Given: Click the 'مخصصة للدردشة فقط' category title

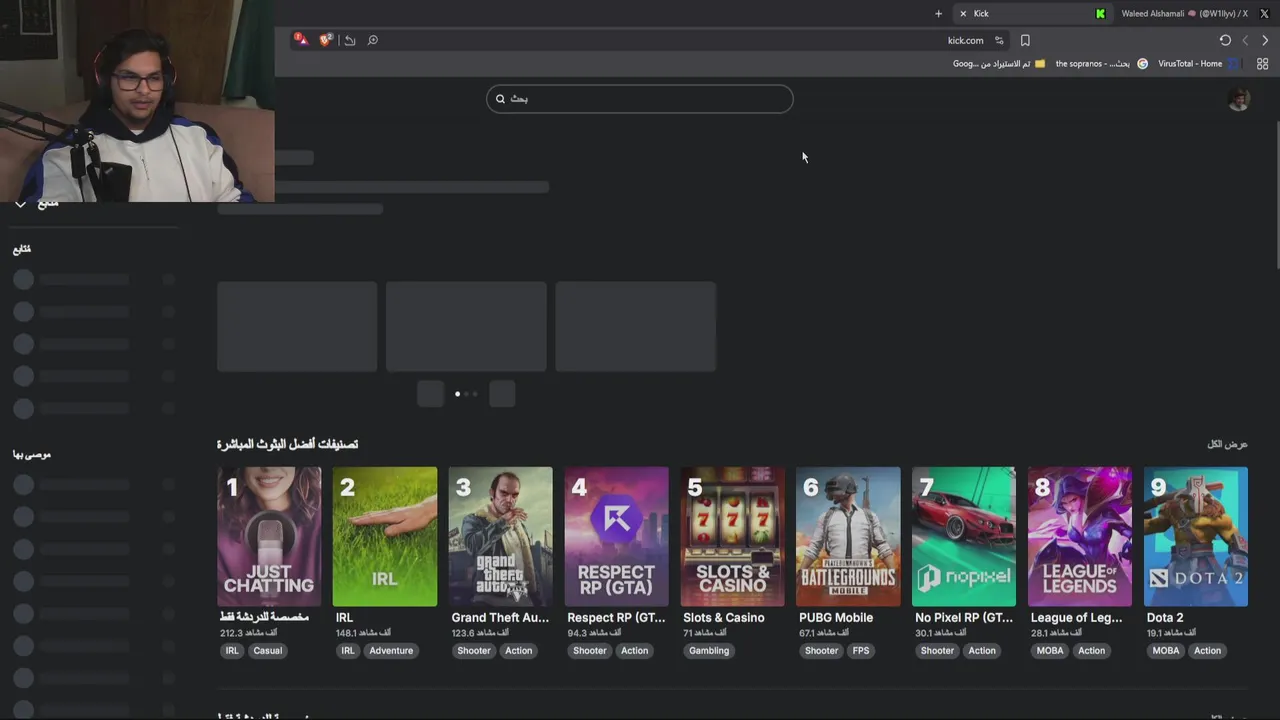Looking at the screenshot, I should pyautogui.click(x=265, y=617).
